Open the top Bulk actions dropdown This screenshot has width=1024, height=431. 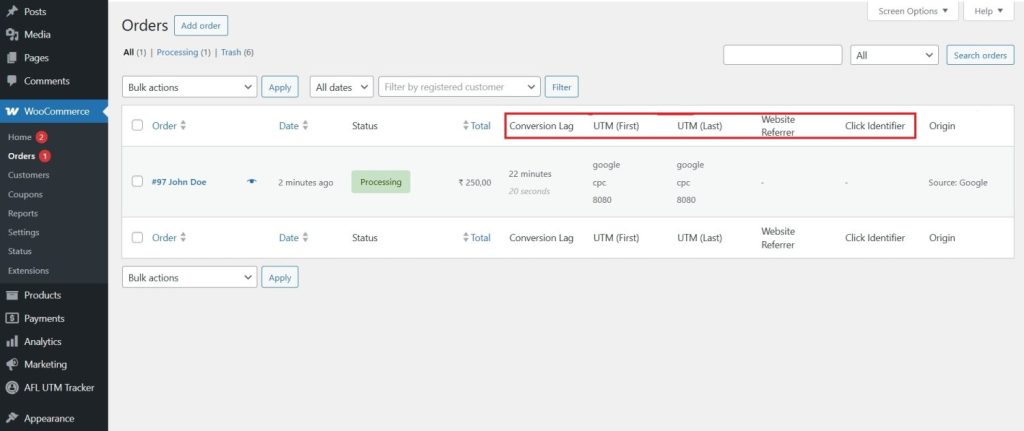[189, 87]
